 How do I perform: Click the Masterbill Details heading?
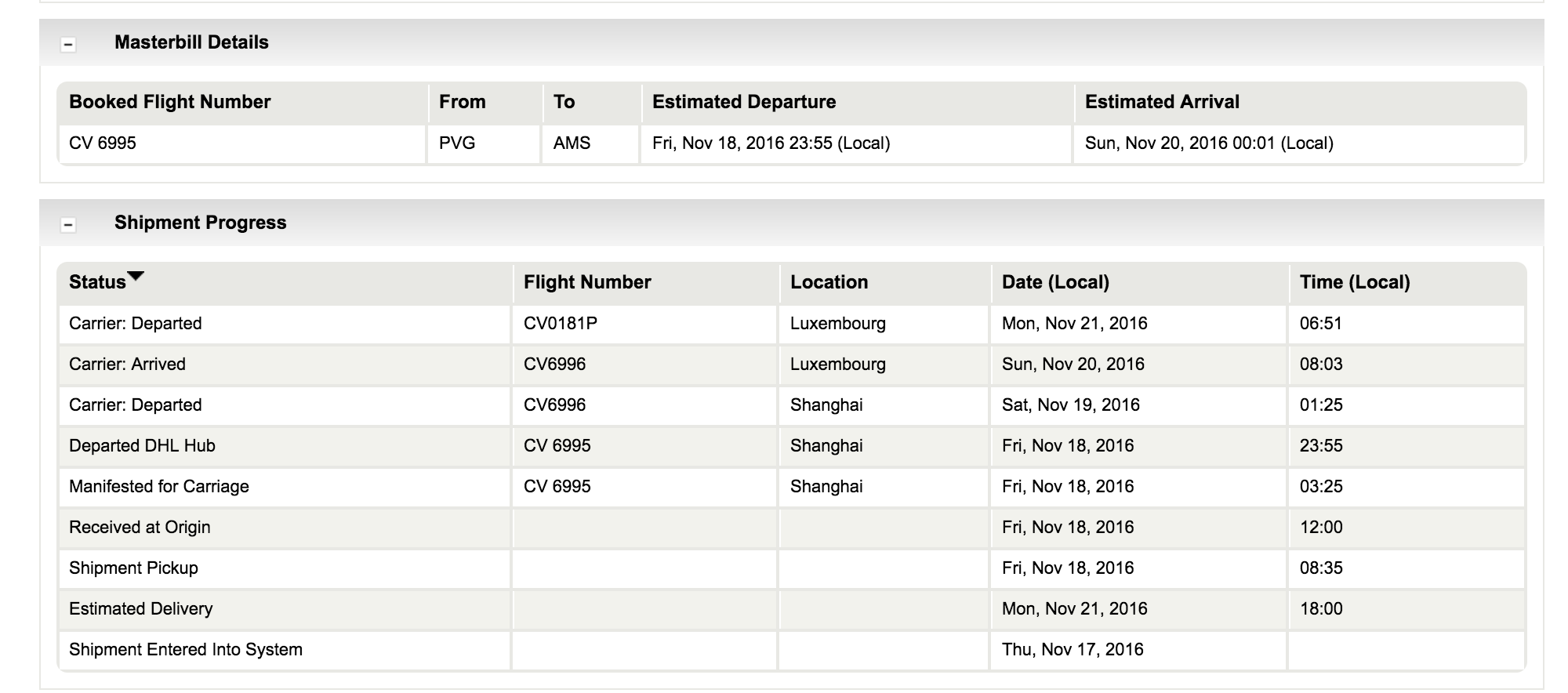(x=191, y=42)
